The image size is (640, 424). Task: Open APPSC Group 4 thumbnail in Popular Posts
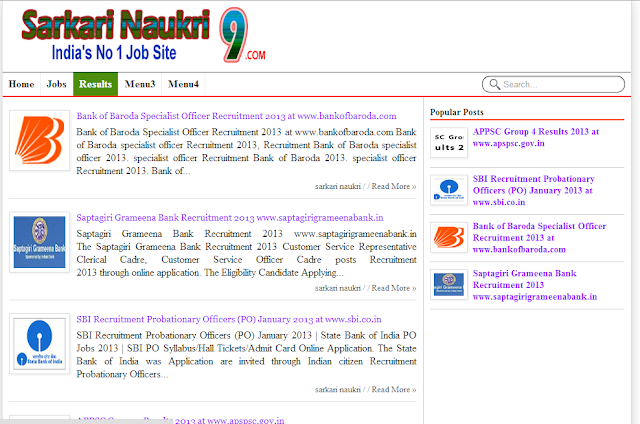tap(449, 142)
